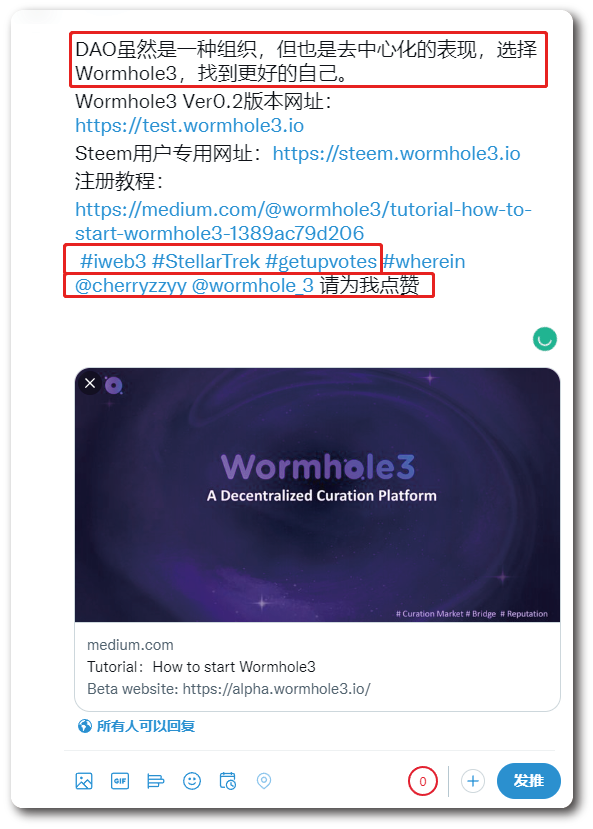Image resolution: width=593 pixels, height=829 pixels.
Task: Add a photo with the image icon
Action: [x=84, y=781]
